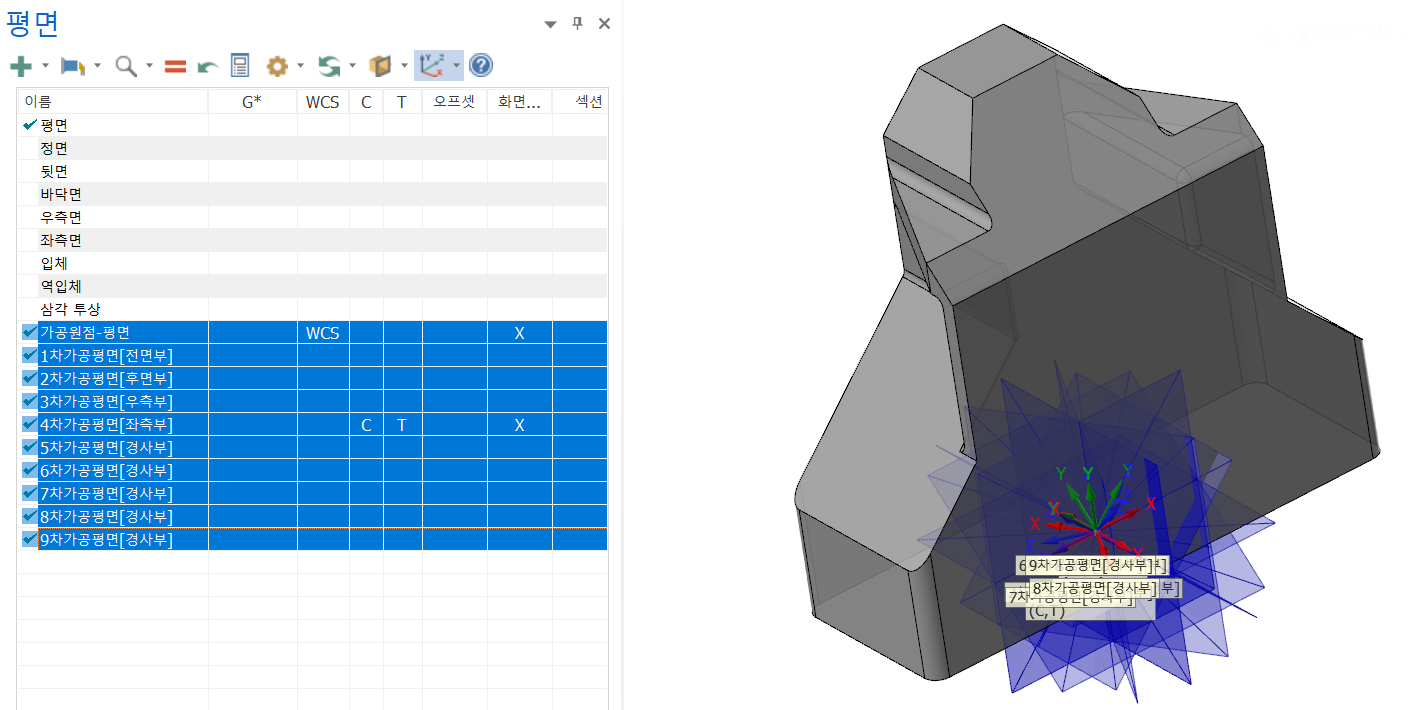
Task: Toggle the checkmark of 8차가공평면[경사부] row
Action: [x=29, y=517]
